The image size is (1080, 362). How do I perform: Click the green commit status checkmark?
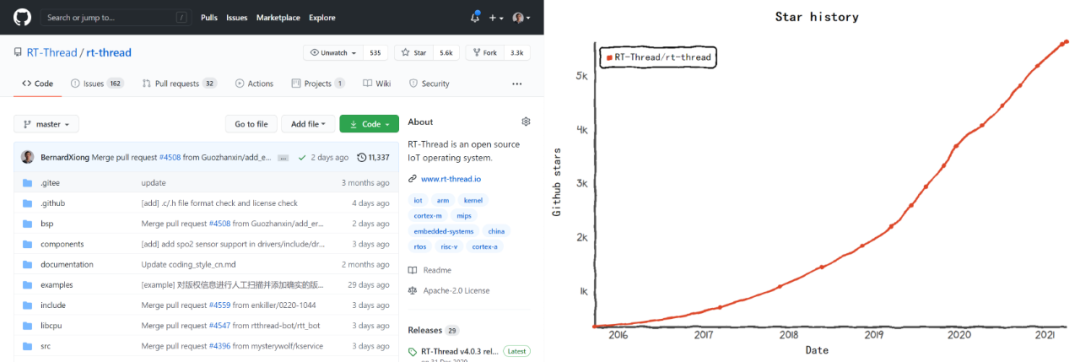click(302, 158)
